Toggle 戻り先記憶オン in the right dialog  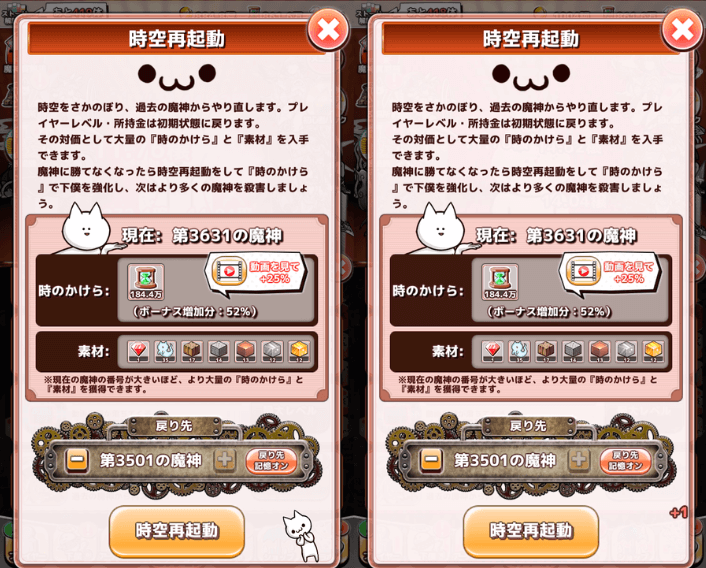(x=625, y=460)
